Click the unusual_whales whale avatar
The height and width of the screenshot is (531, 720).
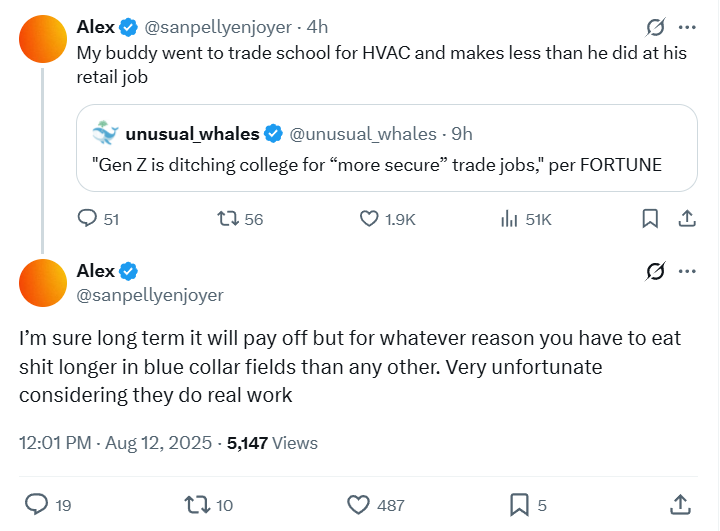(x=105, y=133)
